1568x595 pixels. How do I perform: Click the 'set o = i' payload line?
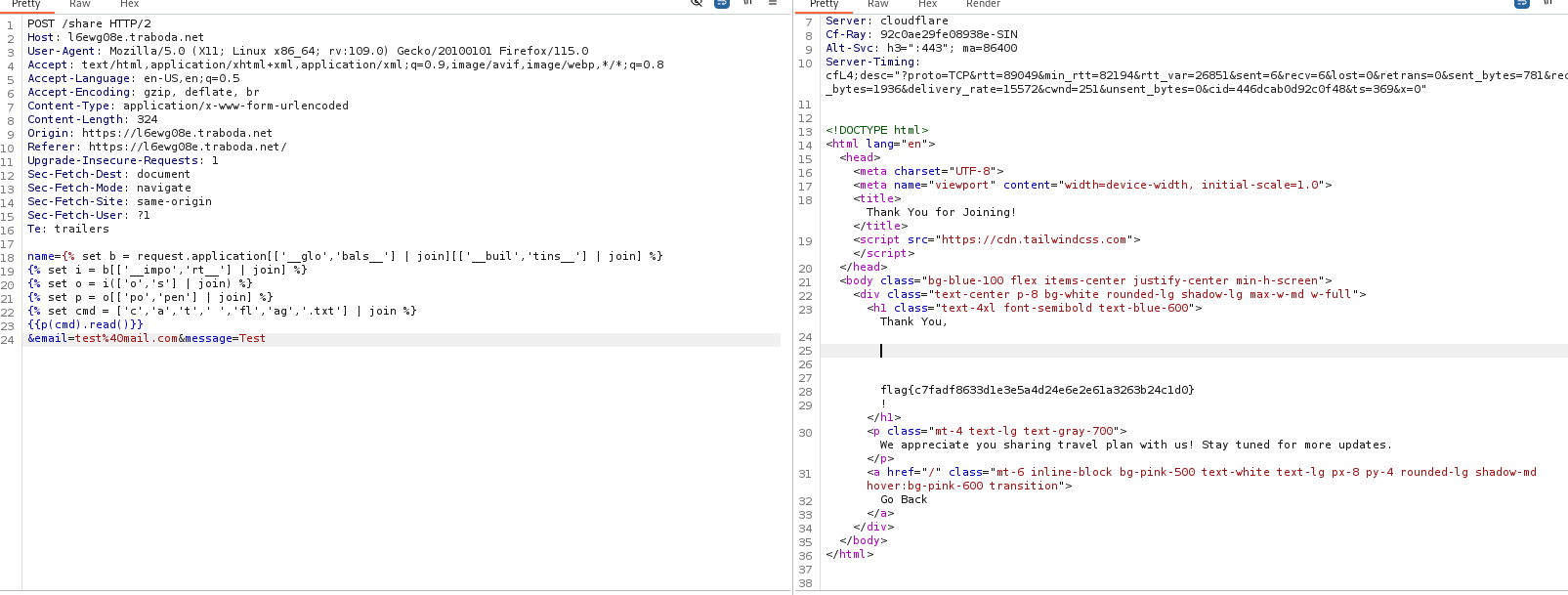click(x=140, y=283)
